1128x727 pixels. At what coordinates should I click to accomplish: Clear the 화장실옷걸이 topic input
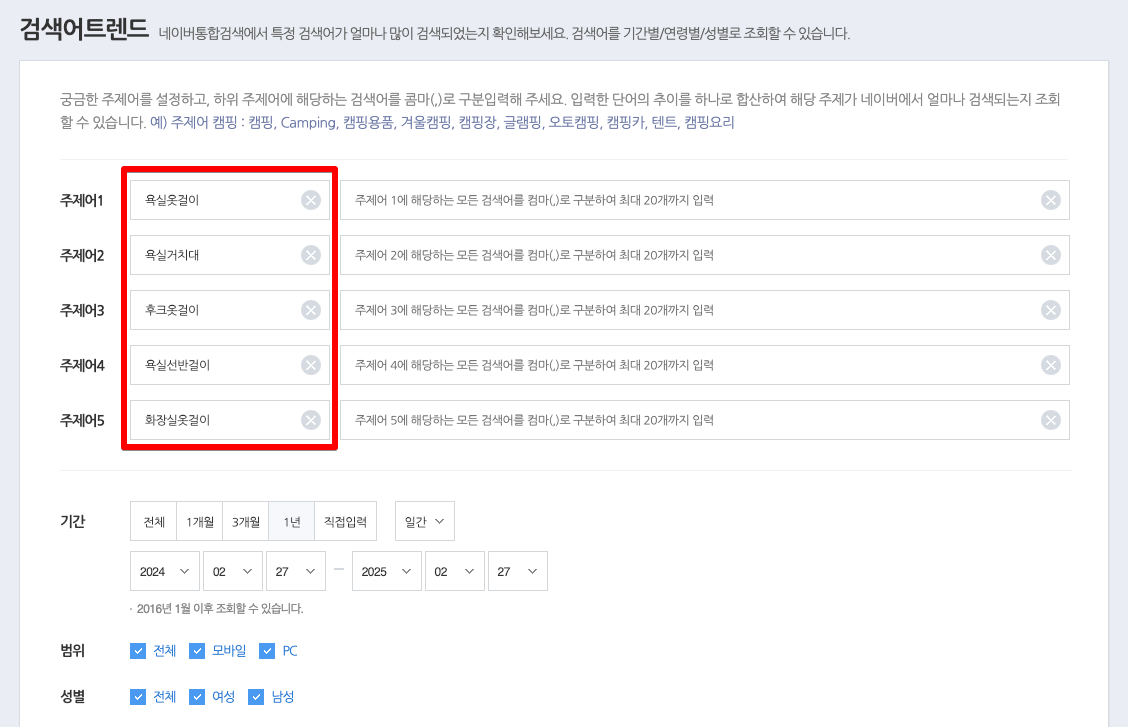pyautogui.click(x=312, y=419)
